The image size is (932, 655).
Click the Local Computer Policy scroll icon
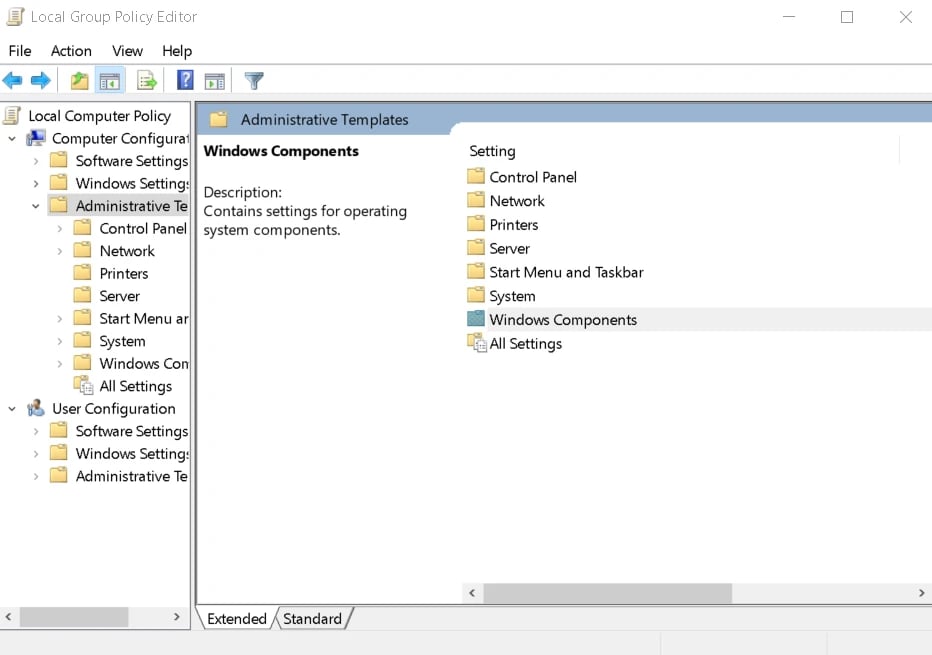coord(12,115)
